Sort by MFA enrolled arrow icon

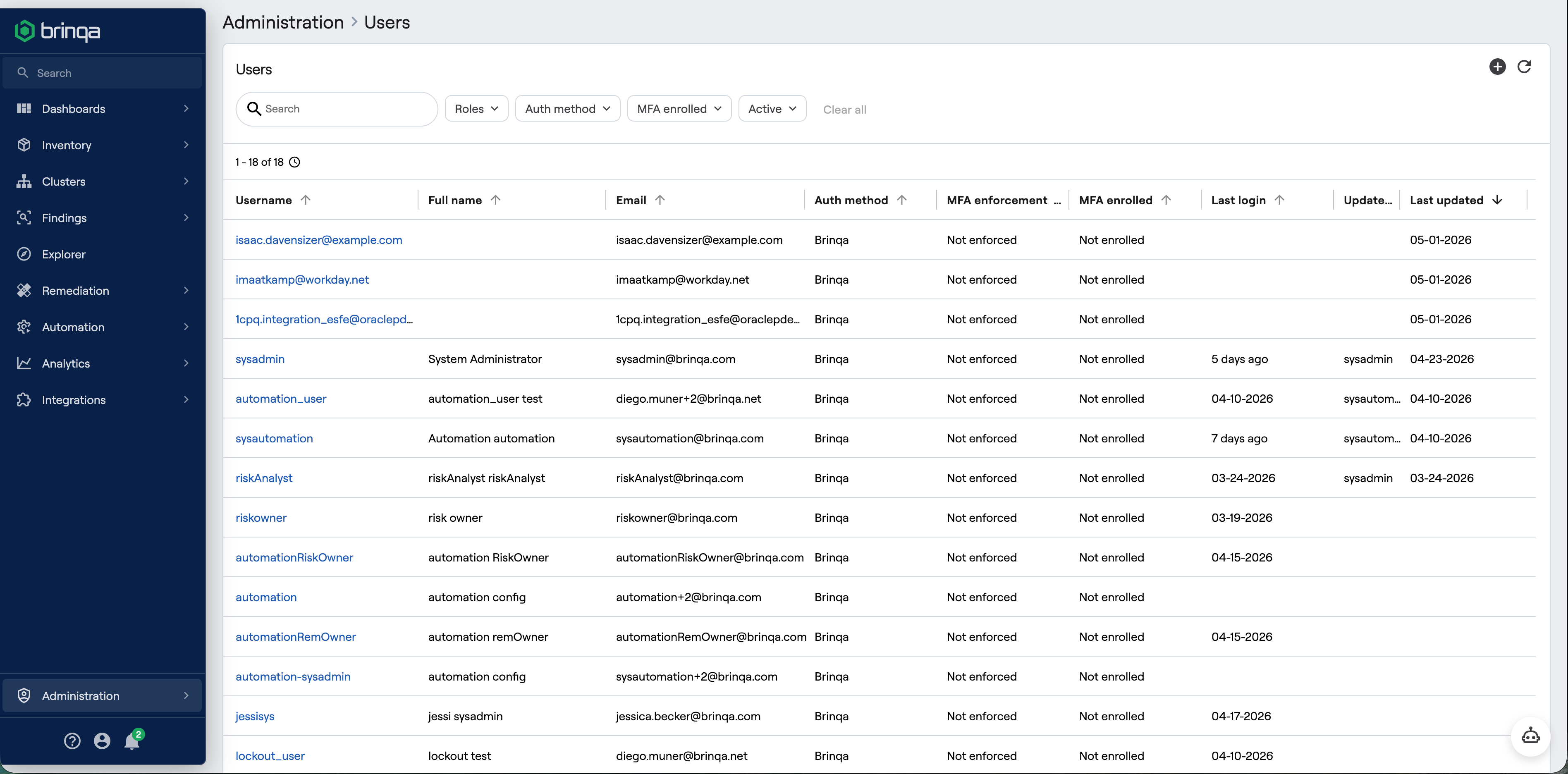coord(1166,200)
